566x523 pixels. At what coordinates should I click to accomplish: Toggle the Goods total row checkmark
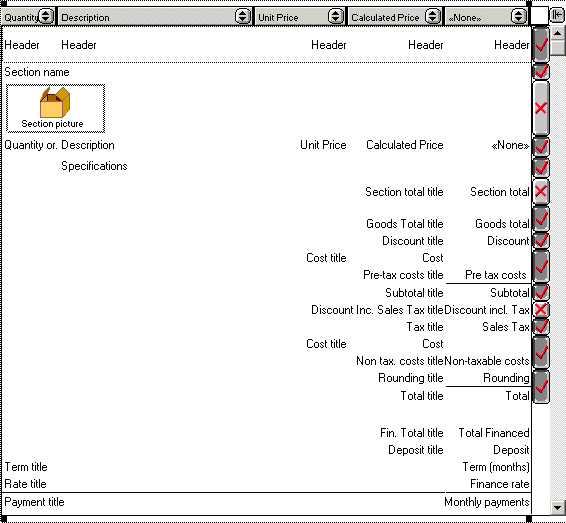541,219
